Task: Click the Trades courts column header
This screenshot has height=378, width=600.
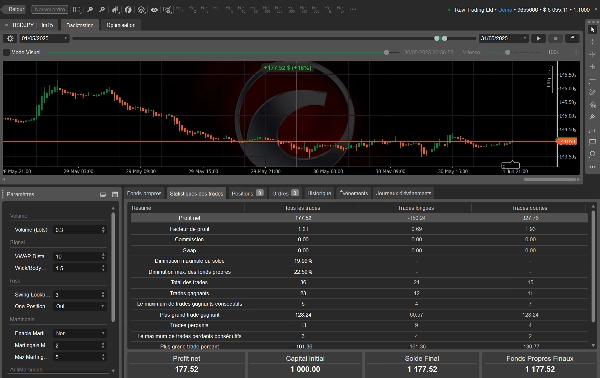Action: coord(530,208)
